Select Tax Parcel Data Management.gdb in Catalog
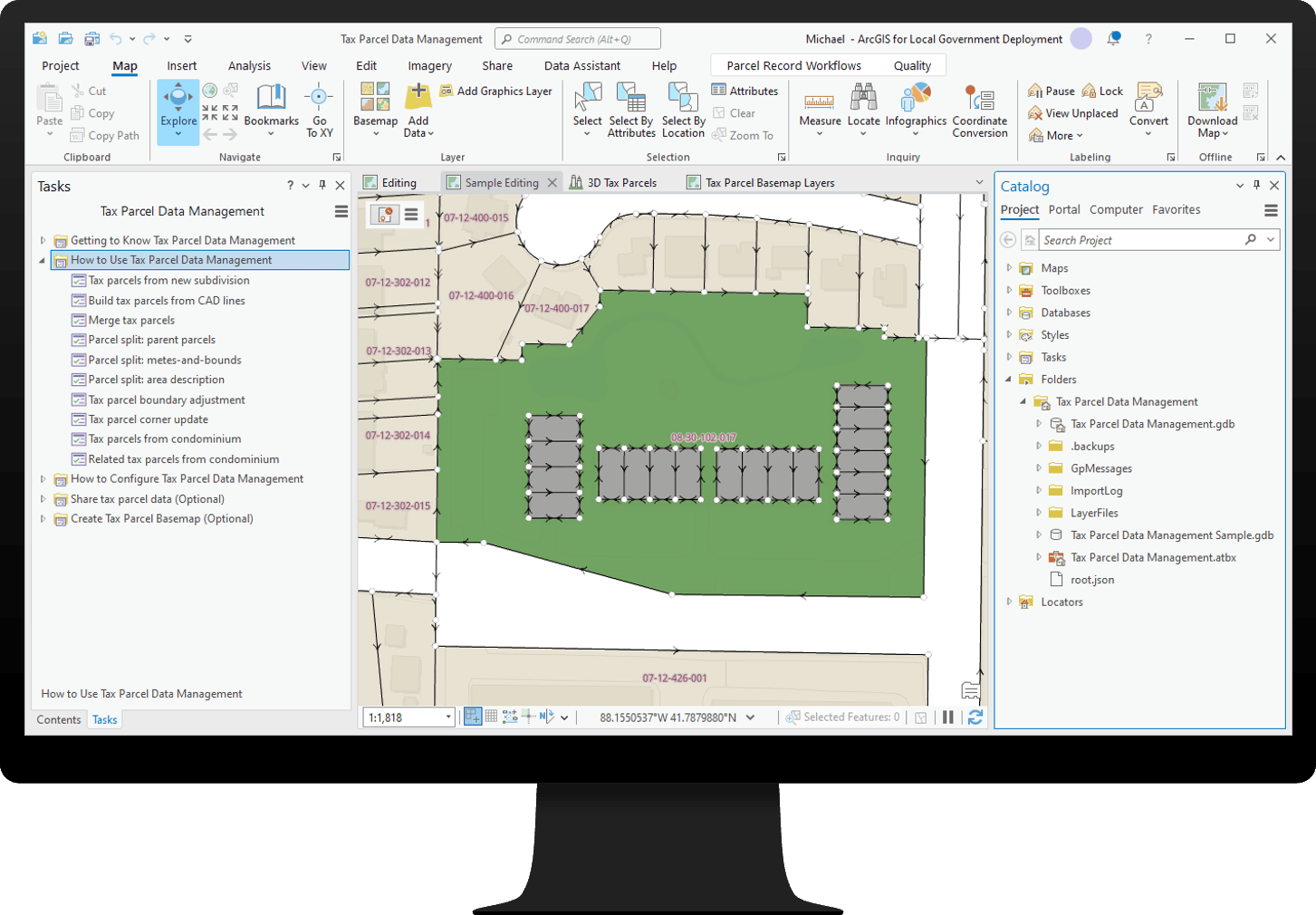The image size is (1316, 915). tap(1152, 424)
